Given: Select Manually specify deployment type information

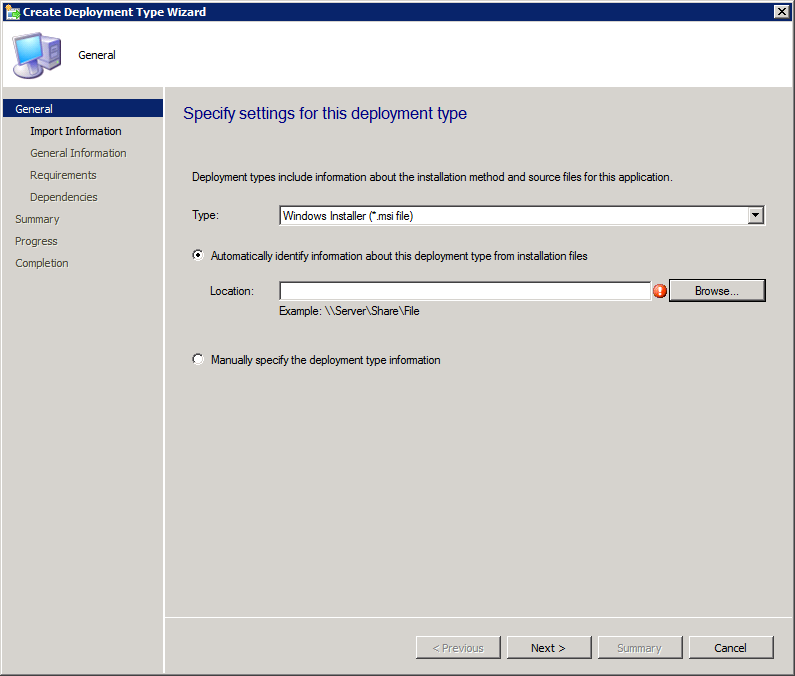Looking at the screenshot, I should [x=198, y=360].
